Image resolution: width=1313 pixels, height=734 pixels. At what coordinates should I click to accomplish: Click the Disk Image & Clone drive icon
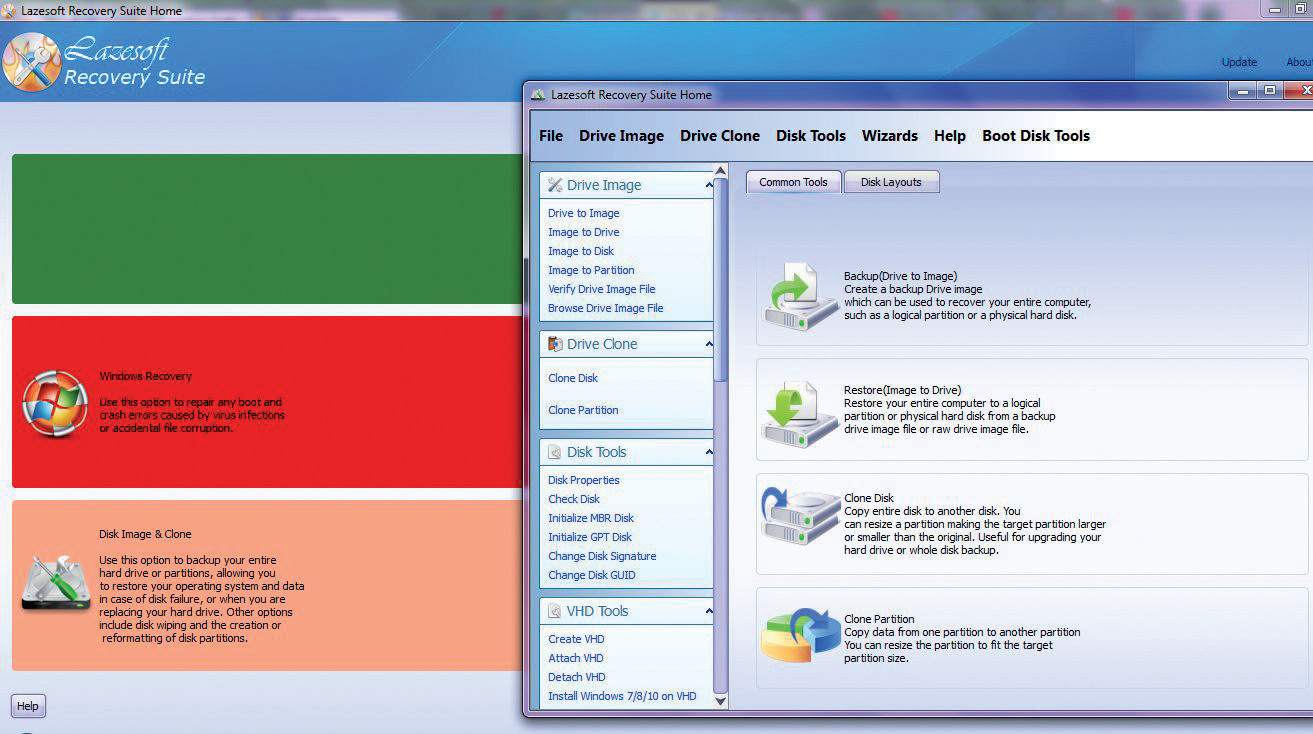point(56,584)
